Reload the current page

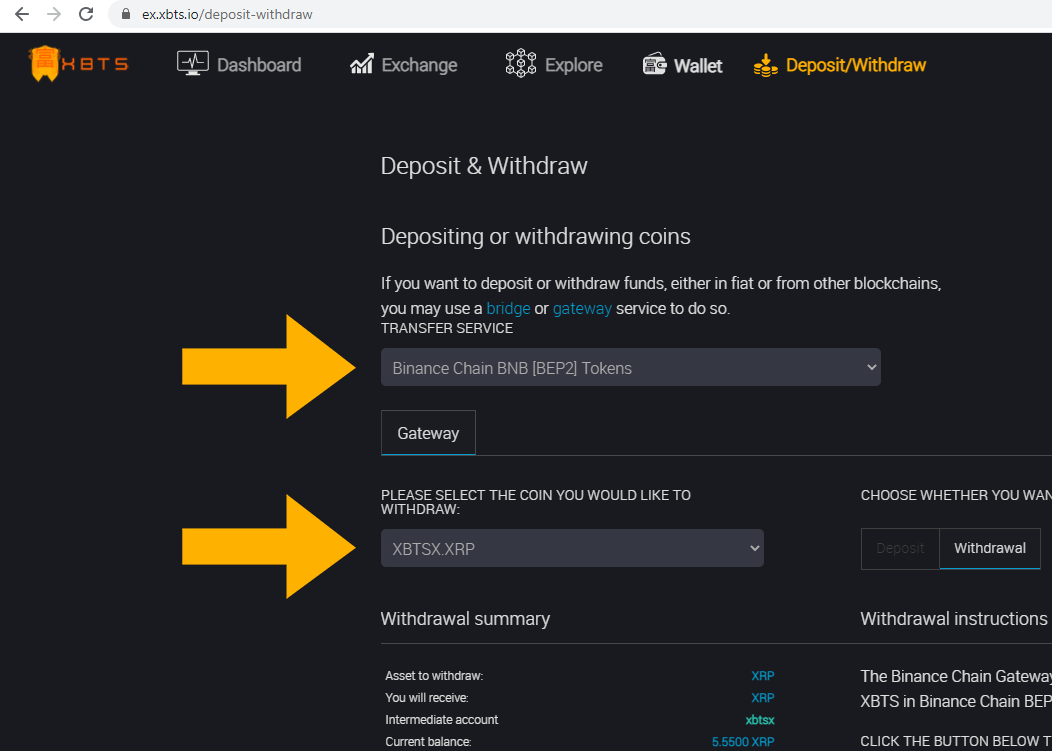[x=86, y=14]
